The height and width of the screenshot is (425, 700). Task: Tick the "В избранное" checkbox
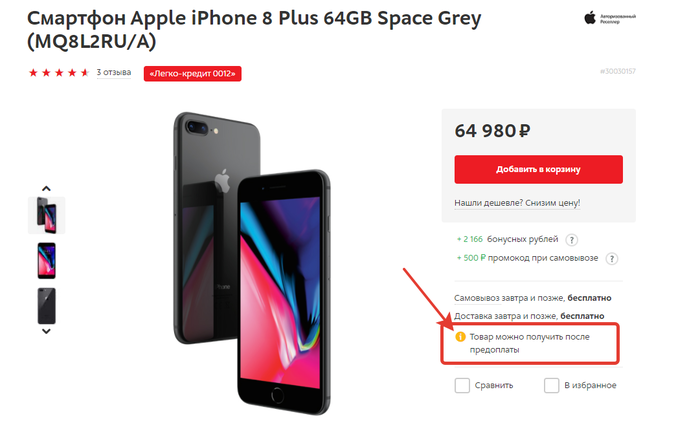[x=551, y=385]
